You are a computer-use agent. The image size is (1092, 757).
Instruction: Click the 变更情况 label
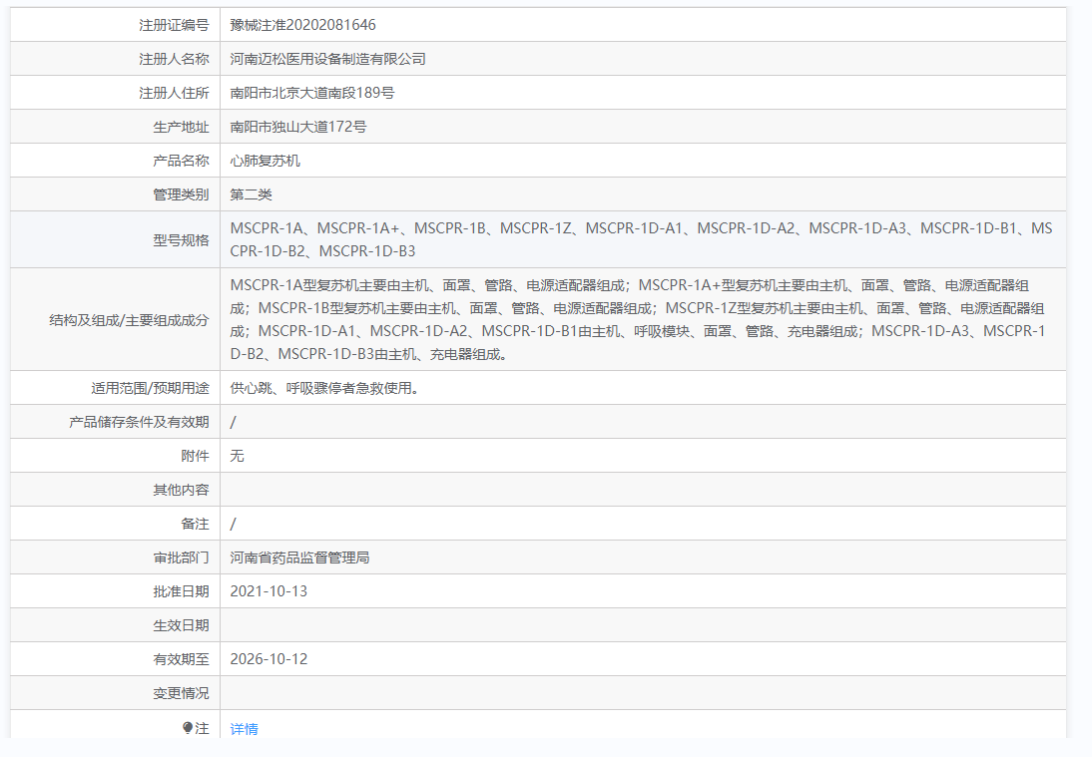181,694
